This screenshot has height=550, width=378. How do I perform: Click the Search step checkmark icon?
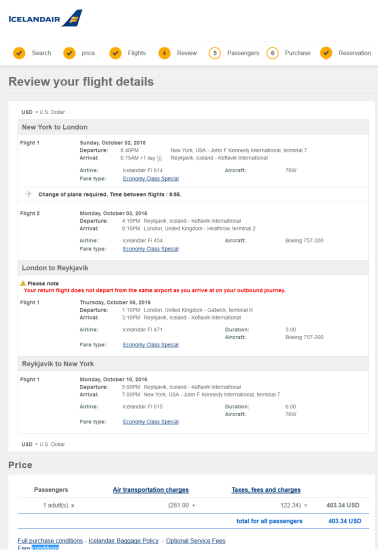[19, 53]
